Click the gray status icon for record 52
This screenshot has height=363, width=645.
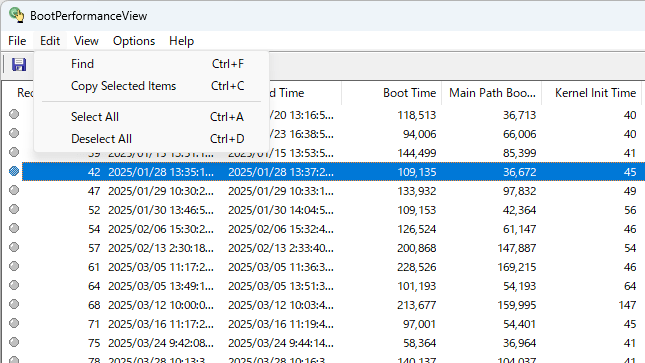tap(14, 209)
